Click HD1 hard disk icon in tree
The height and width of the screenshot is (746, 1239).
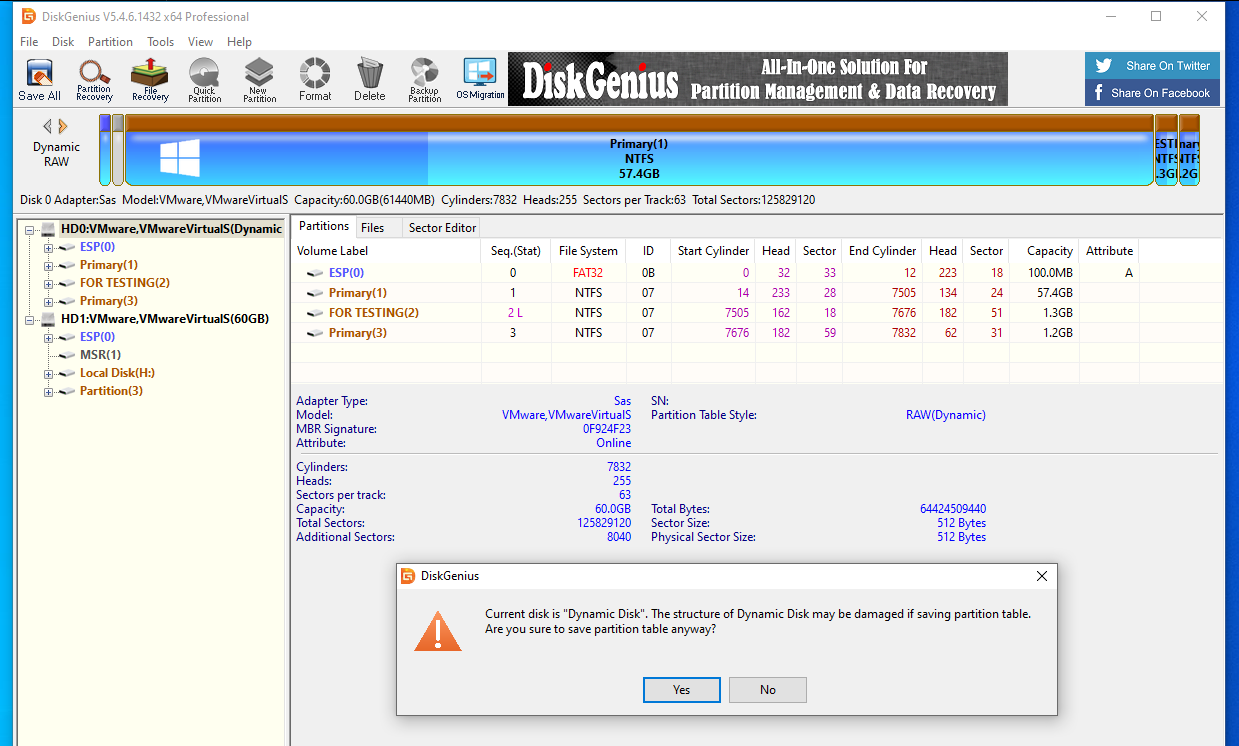click(48, 319)
